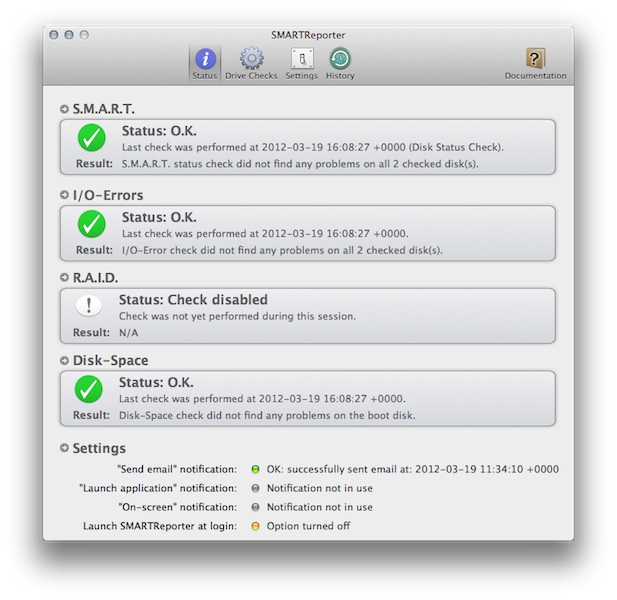
Task: Expand the S.M.A.R.T. section arrow
Action: [64, 108]
